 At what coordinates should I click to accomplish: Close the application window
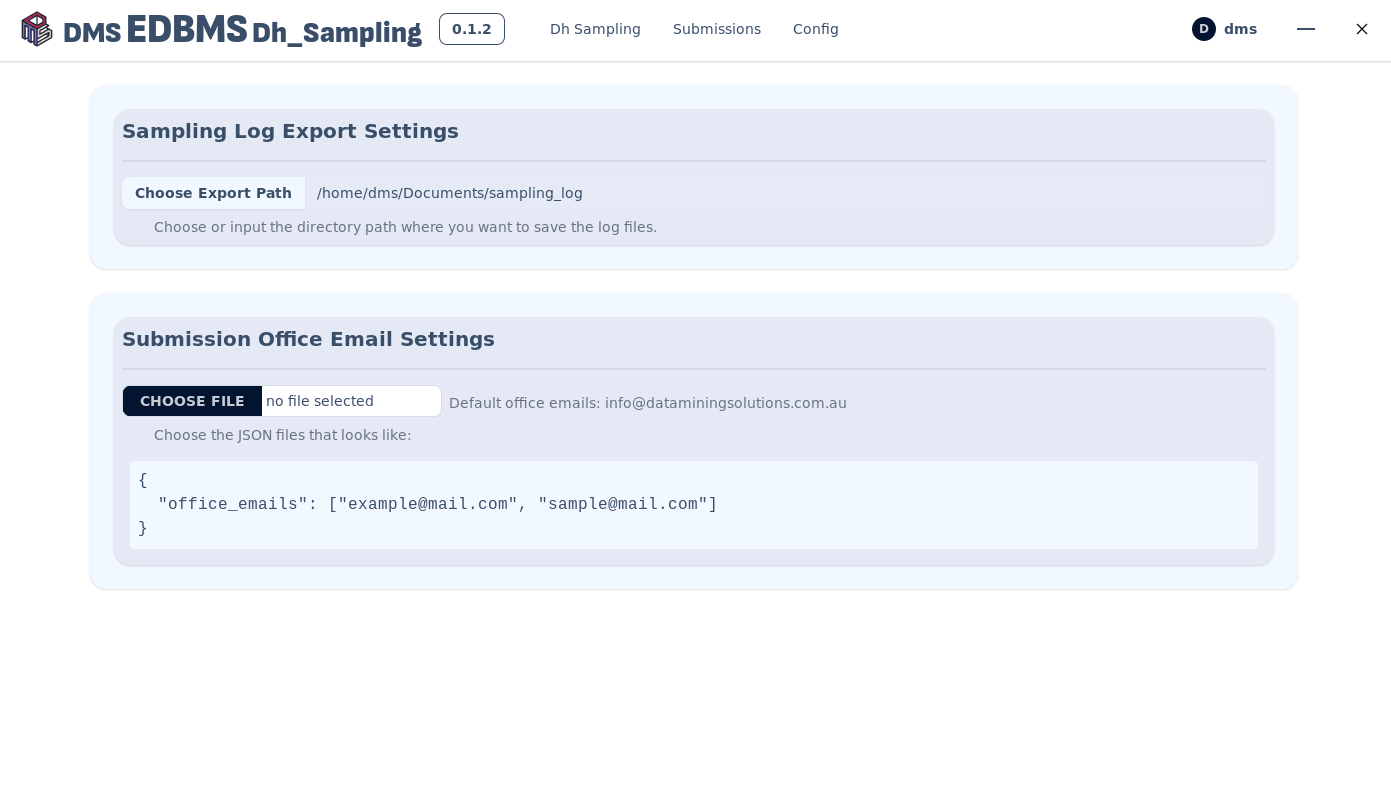pos(1361,29)
